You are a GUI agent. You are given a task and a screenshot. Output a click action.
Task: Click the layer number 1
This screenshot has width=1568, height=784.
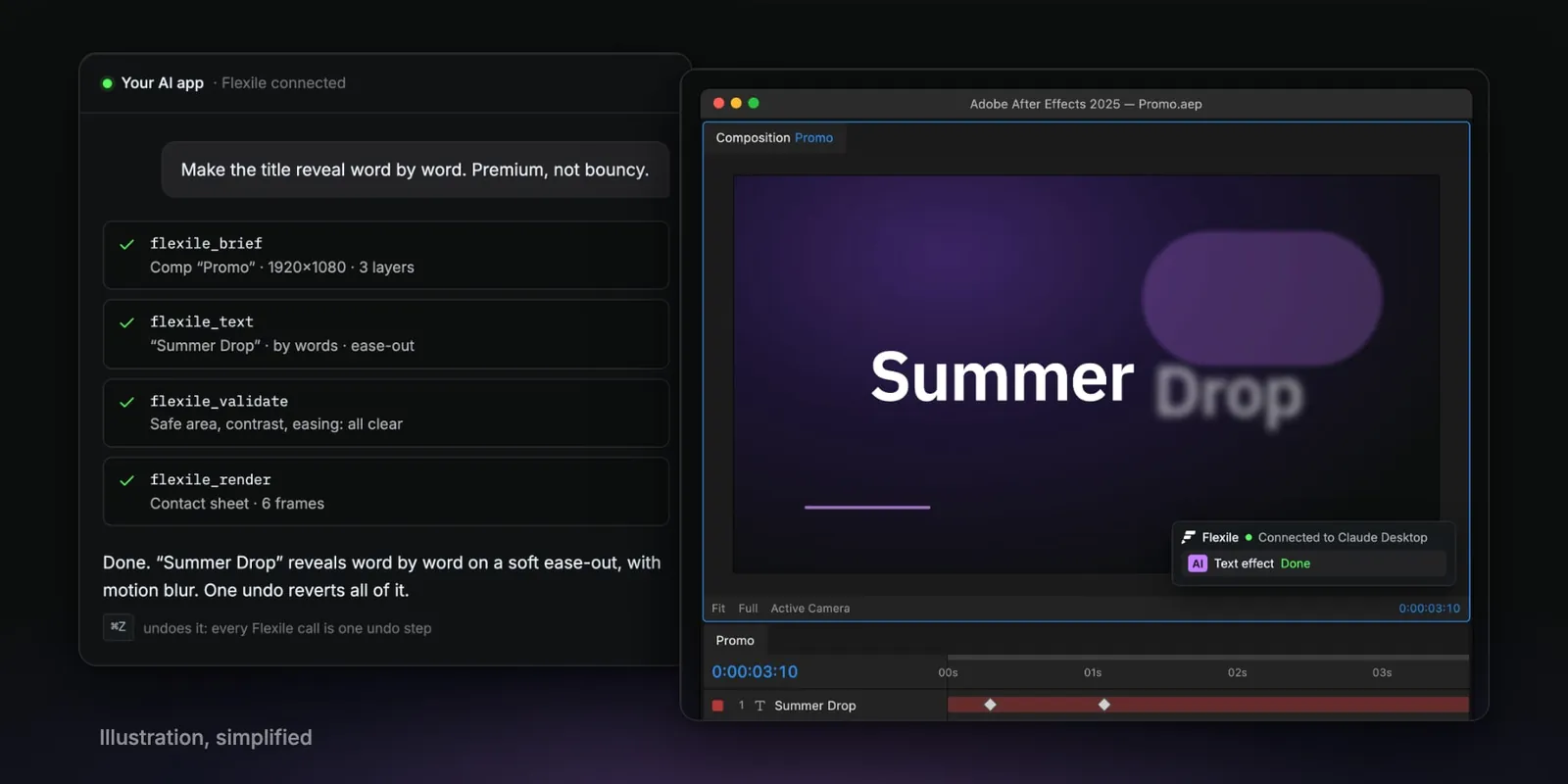point(741,706)
